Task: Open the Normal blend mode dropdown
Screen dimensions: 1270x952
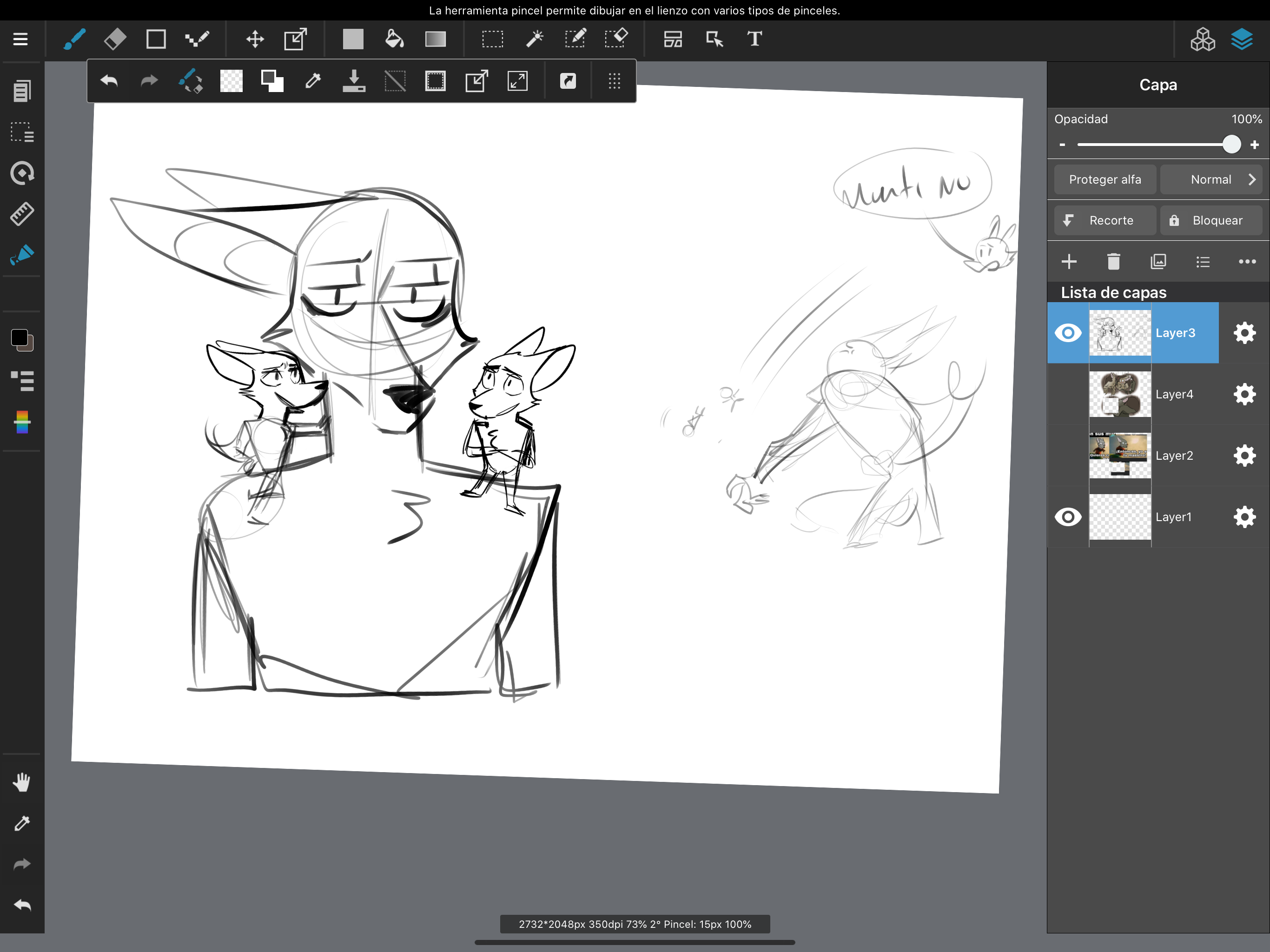Action: [1211, 180]
